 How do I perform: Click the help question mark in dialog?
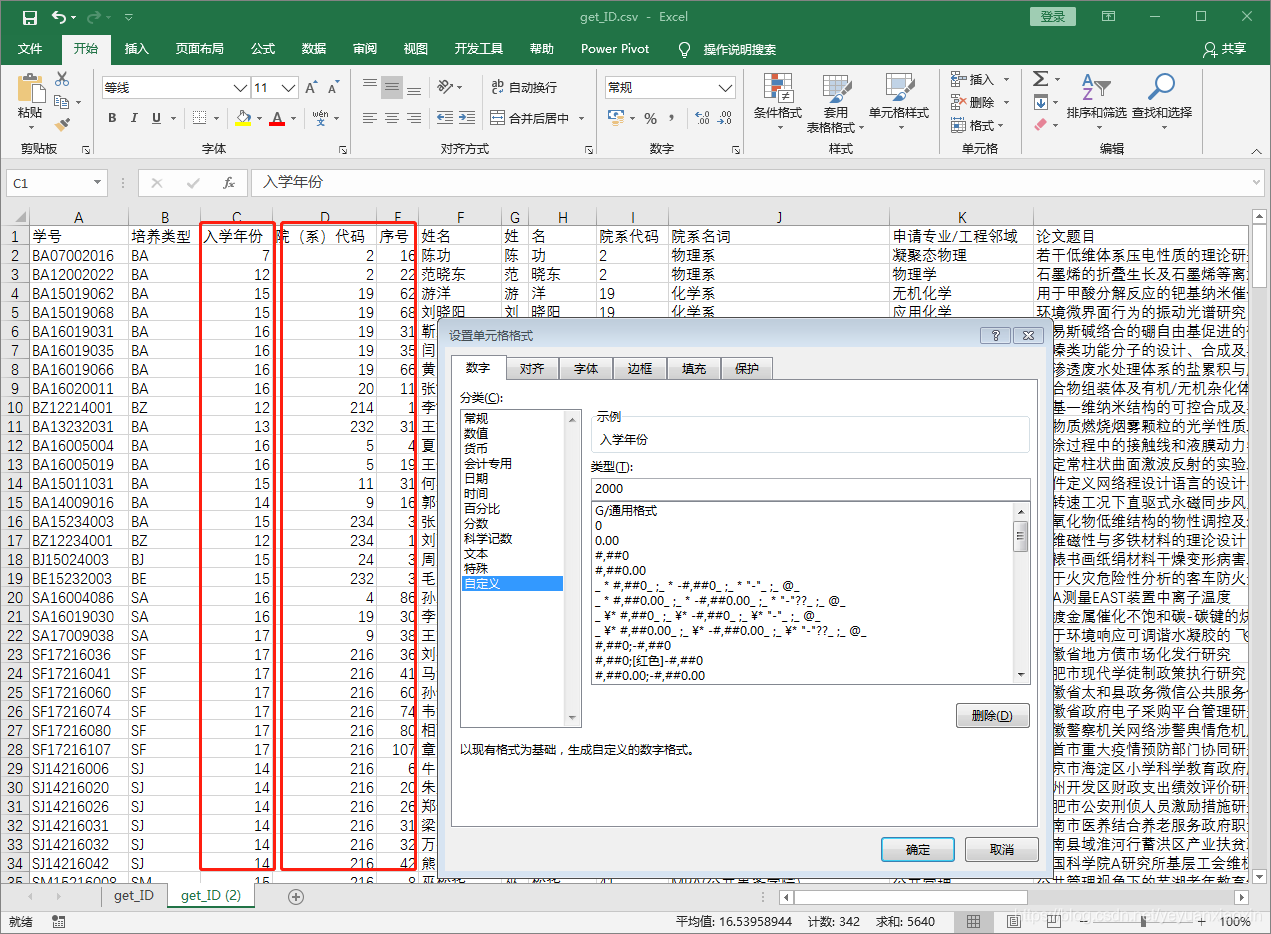click(x=994, y=336)
